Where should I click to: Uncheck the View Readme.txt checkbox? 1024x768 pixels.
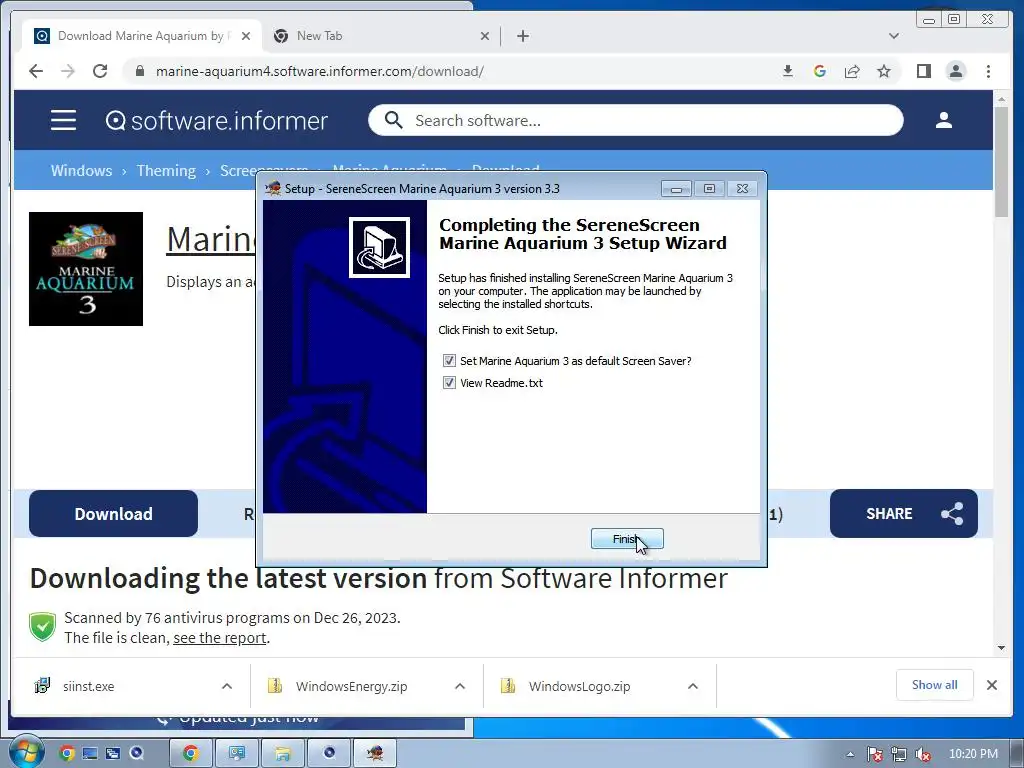(449, 383)
